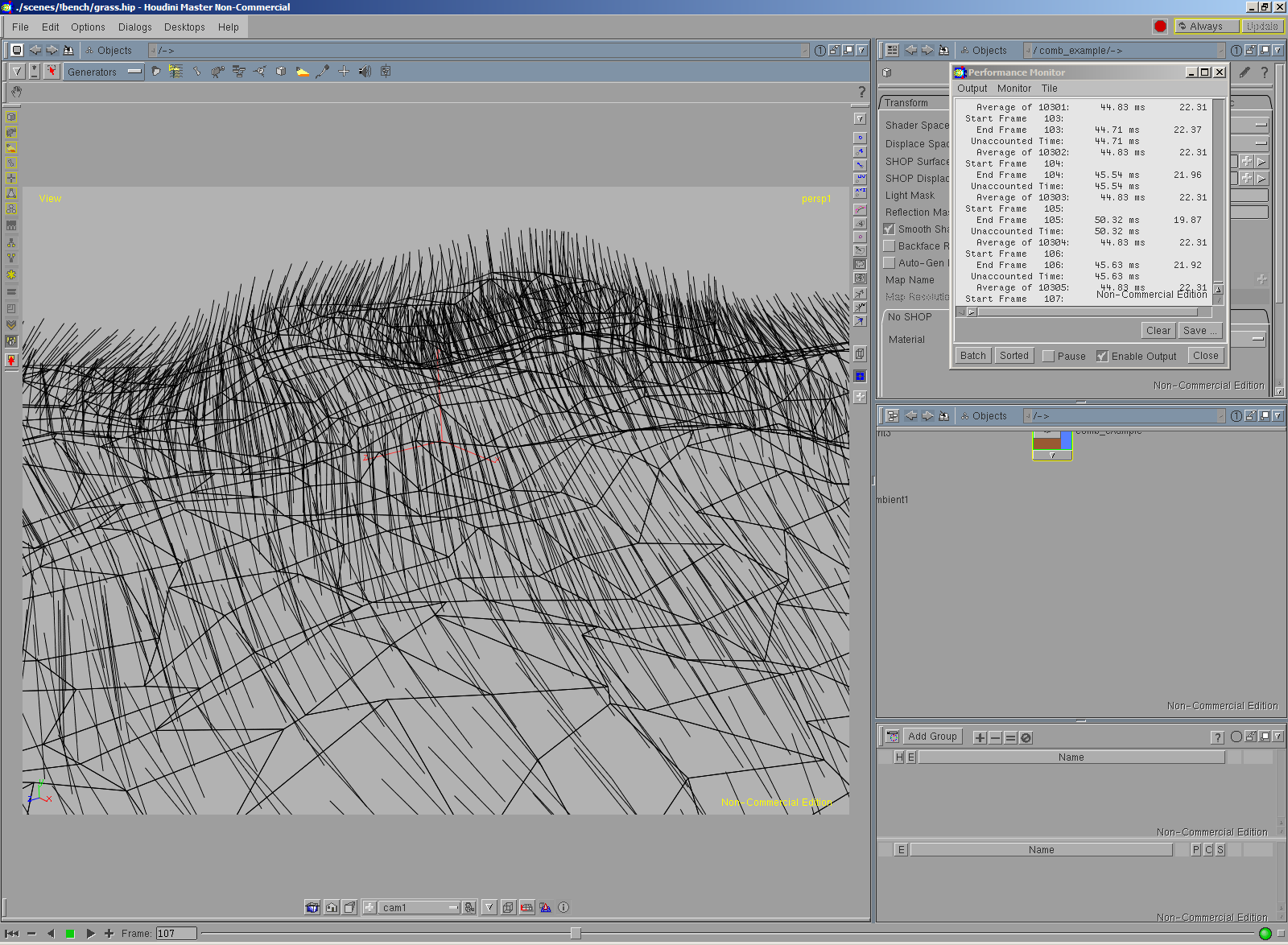Image resolution: width=1288 pixels, height=945 pixels.
Task: Click the bone object icon in toolbar
Action: [x=196, y=72]
